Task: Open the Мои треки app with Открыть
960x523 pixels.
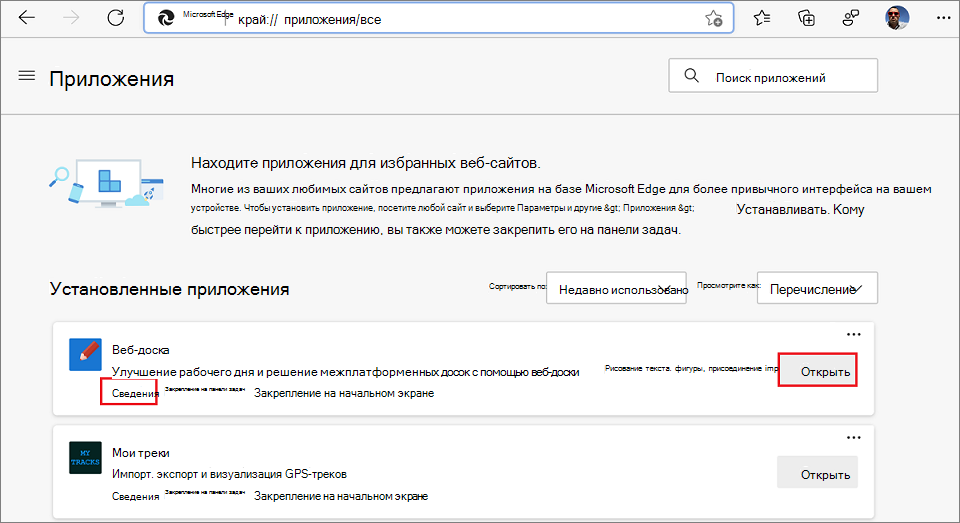Action: [x=817, y=472]
